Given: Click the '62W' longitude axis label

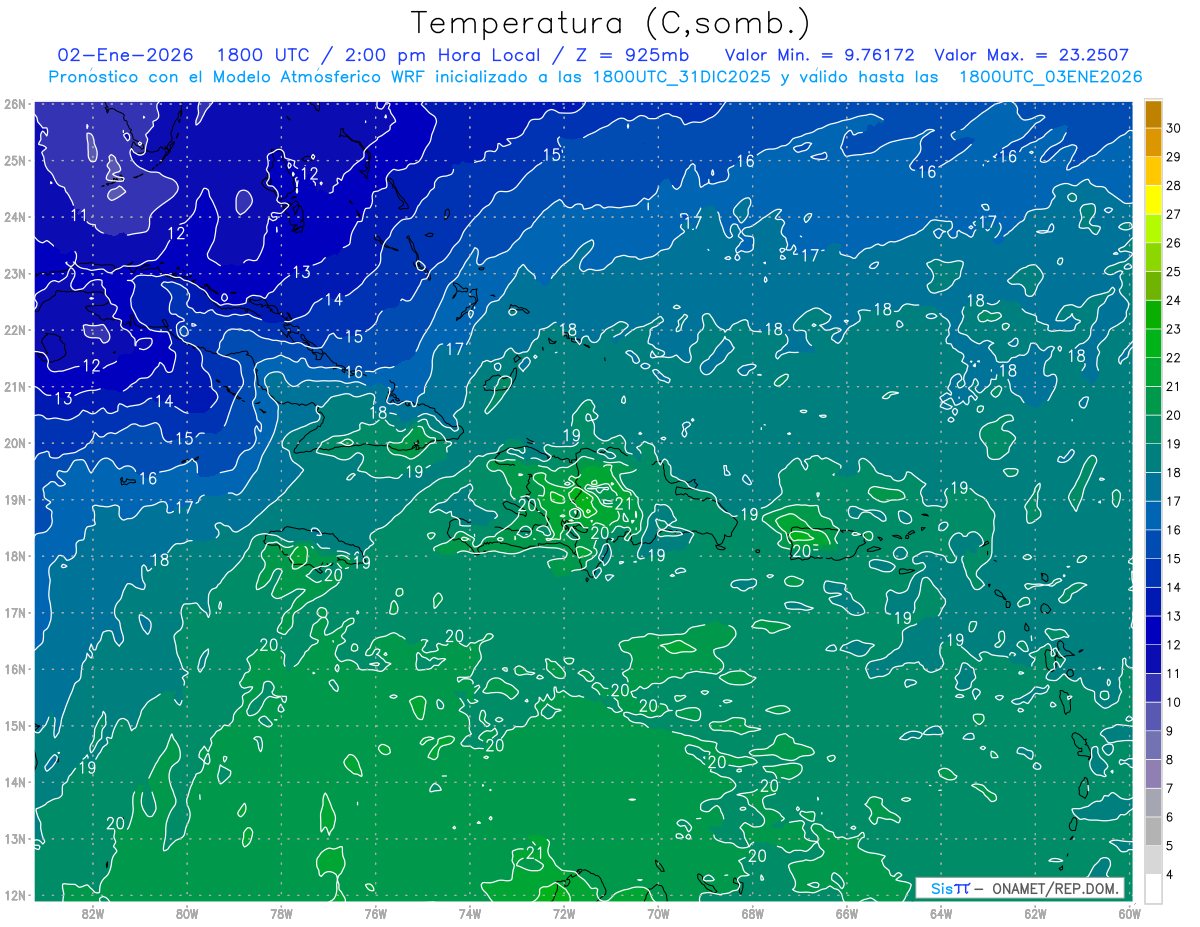Looking at the screenshot, I should [x=1034, y=912].
